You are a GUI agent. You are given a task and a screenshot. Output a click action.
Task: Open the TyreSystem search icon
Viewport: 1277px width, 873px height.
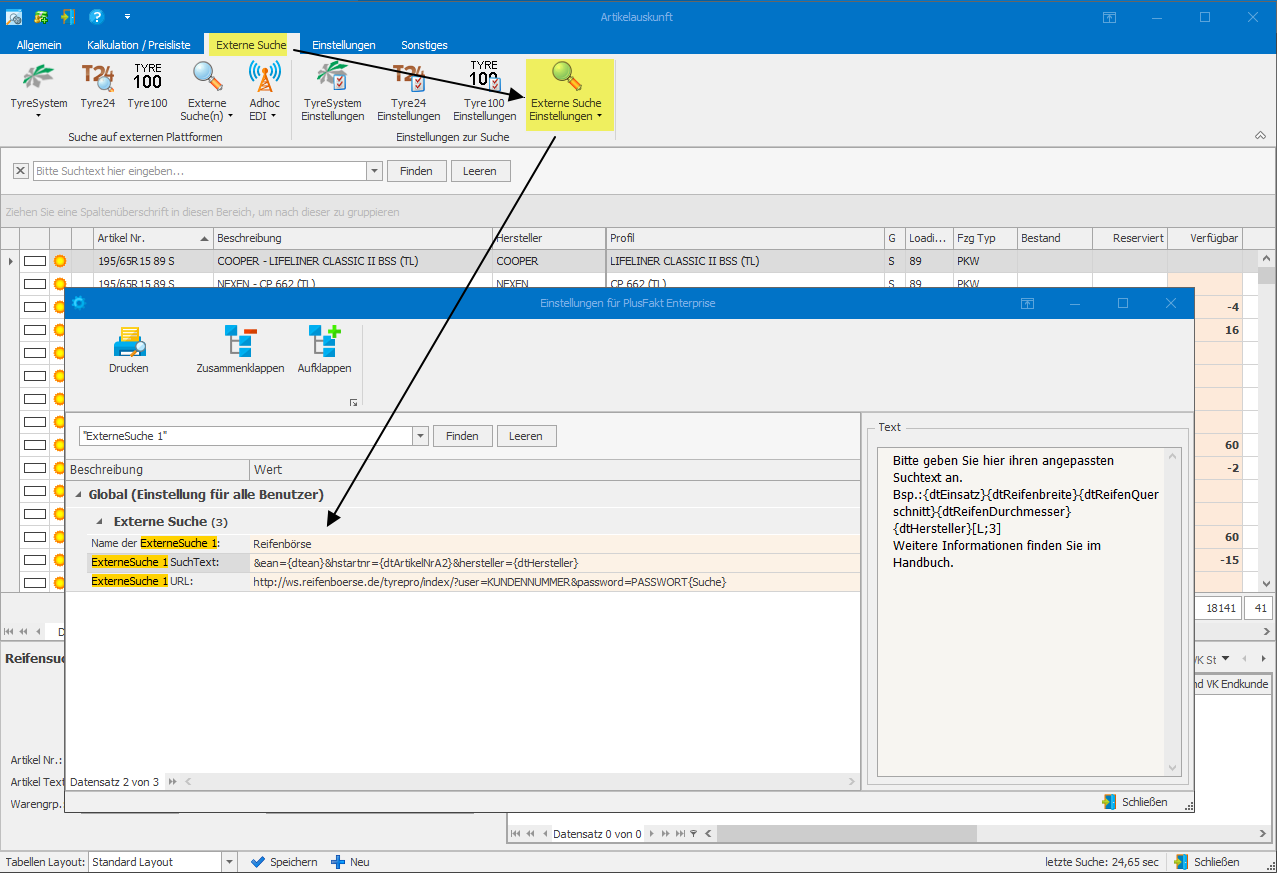[38, 77]
